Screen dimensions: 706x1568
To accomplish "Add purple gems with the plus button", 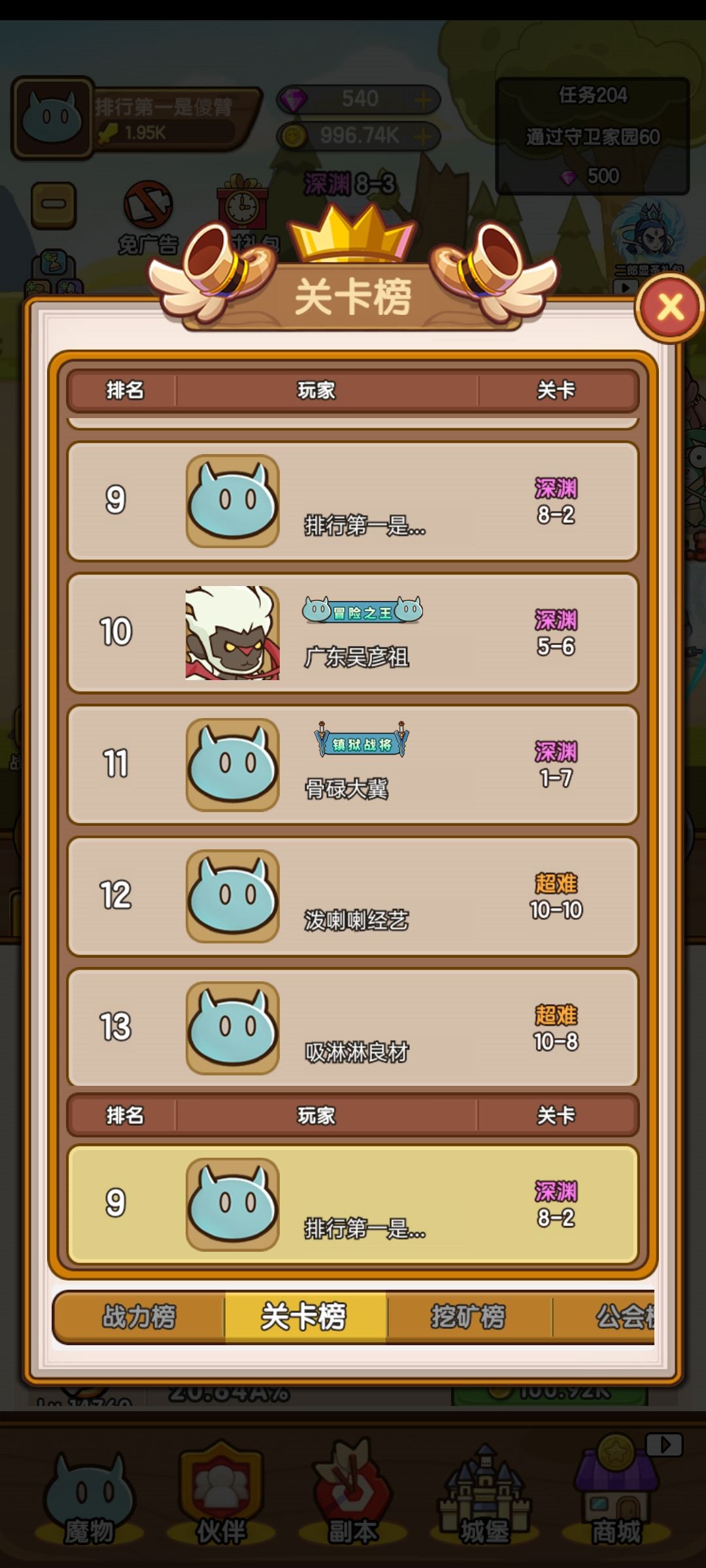I will coord(424,100).
